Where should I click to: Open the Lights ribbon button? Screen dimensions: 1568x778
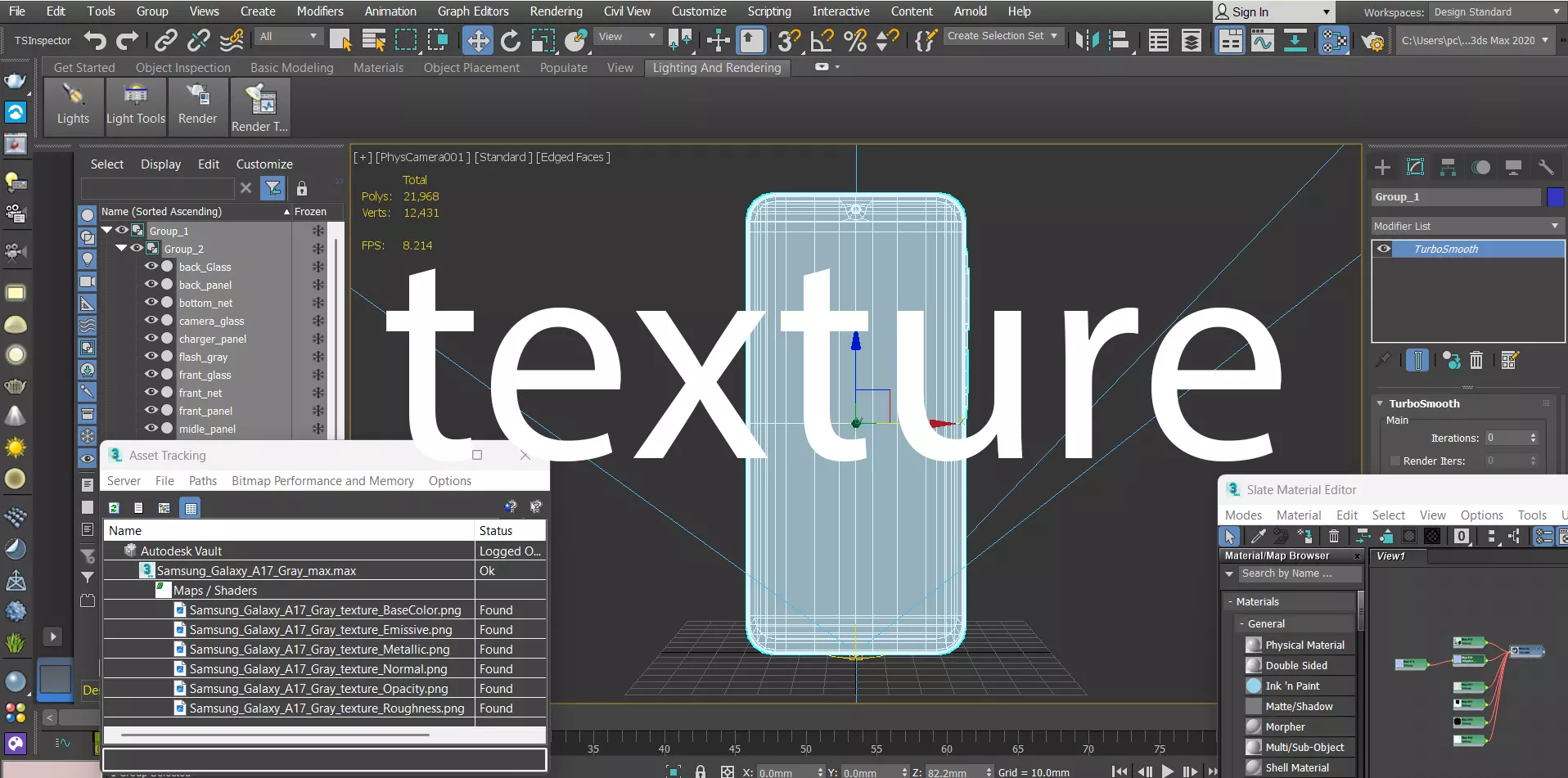(x=73, y=106)
